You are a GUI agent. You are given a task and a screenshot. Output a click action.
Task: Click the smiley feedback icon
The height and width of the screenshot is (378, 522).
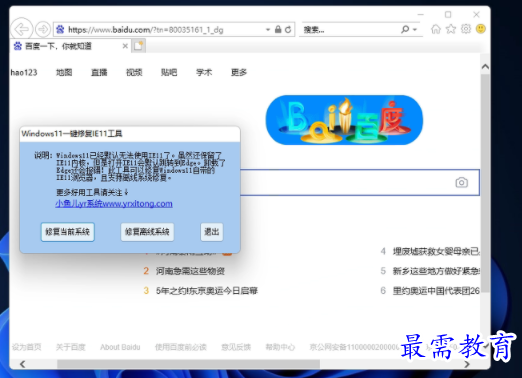481,29
